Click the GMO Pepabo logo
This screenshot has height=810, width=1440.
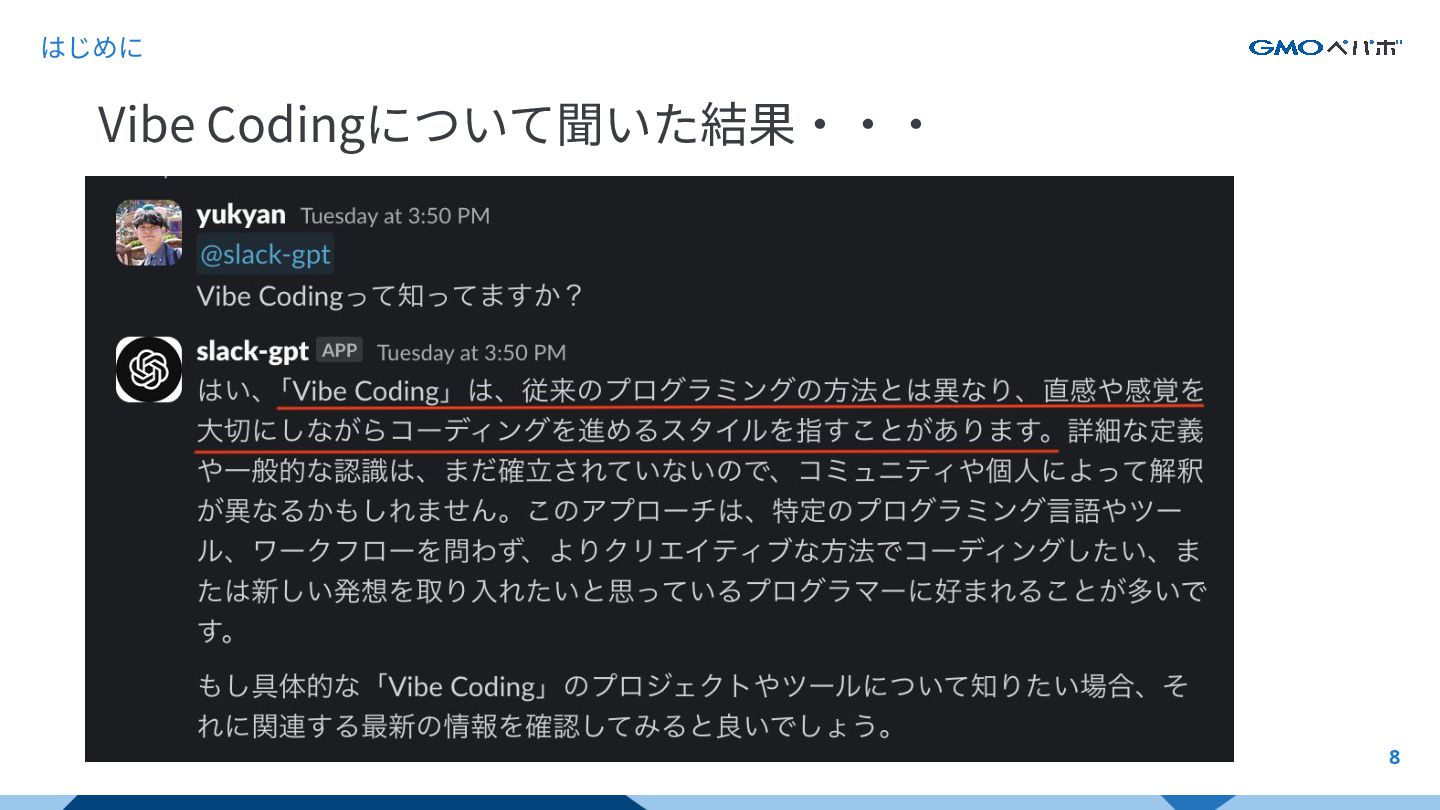(1325, 47)
